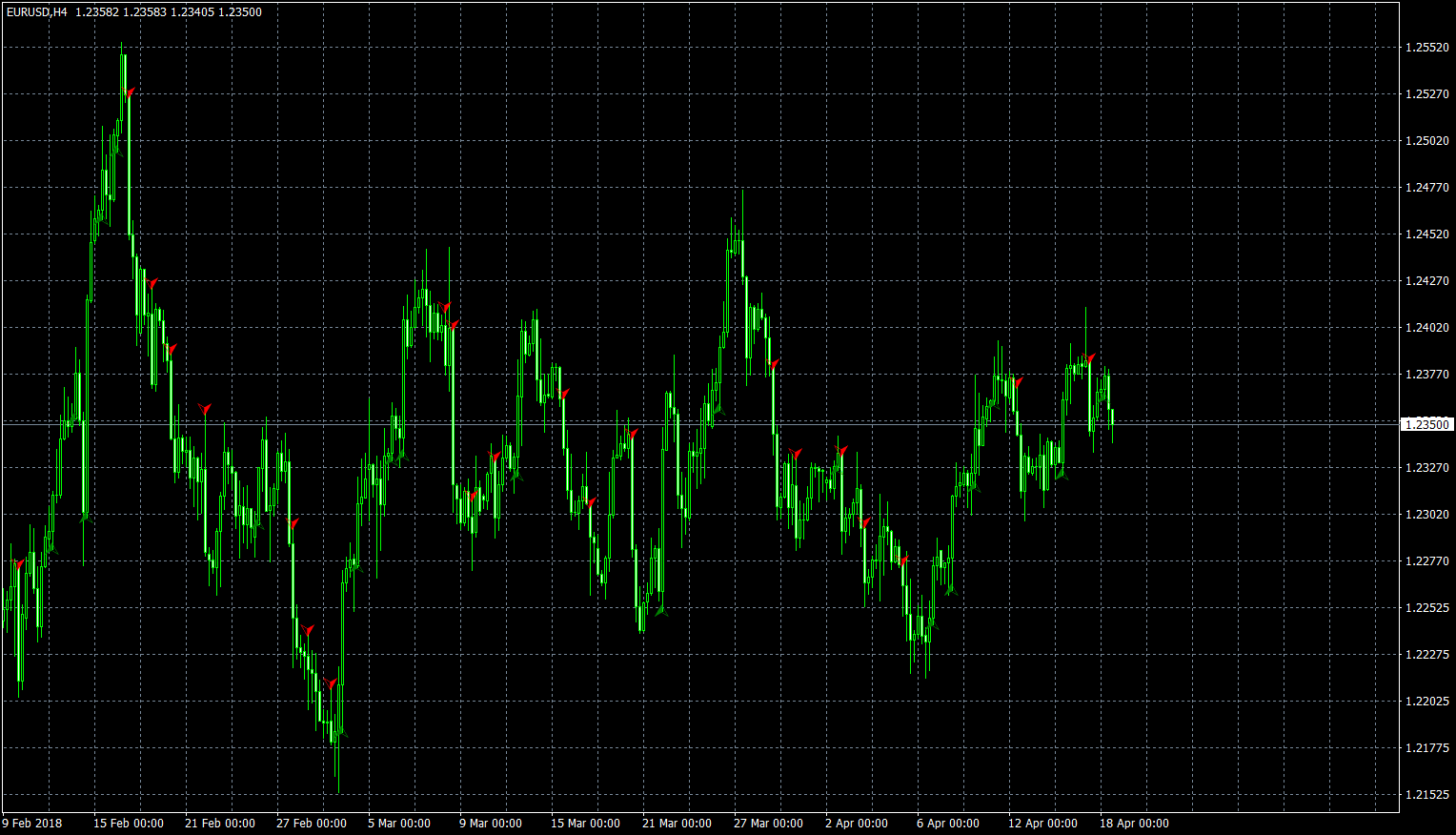Image resolution: width=1456 pixels, height=835 pixels.
Task: Click the 12 Apr 00:00 time label
Action: click(x=1043, y=824)
